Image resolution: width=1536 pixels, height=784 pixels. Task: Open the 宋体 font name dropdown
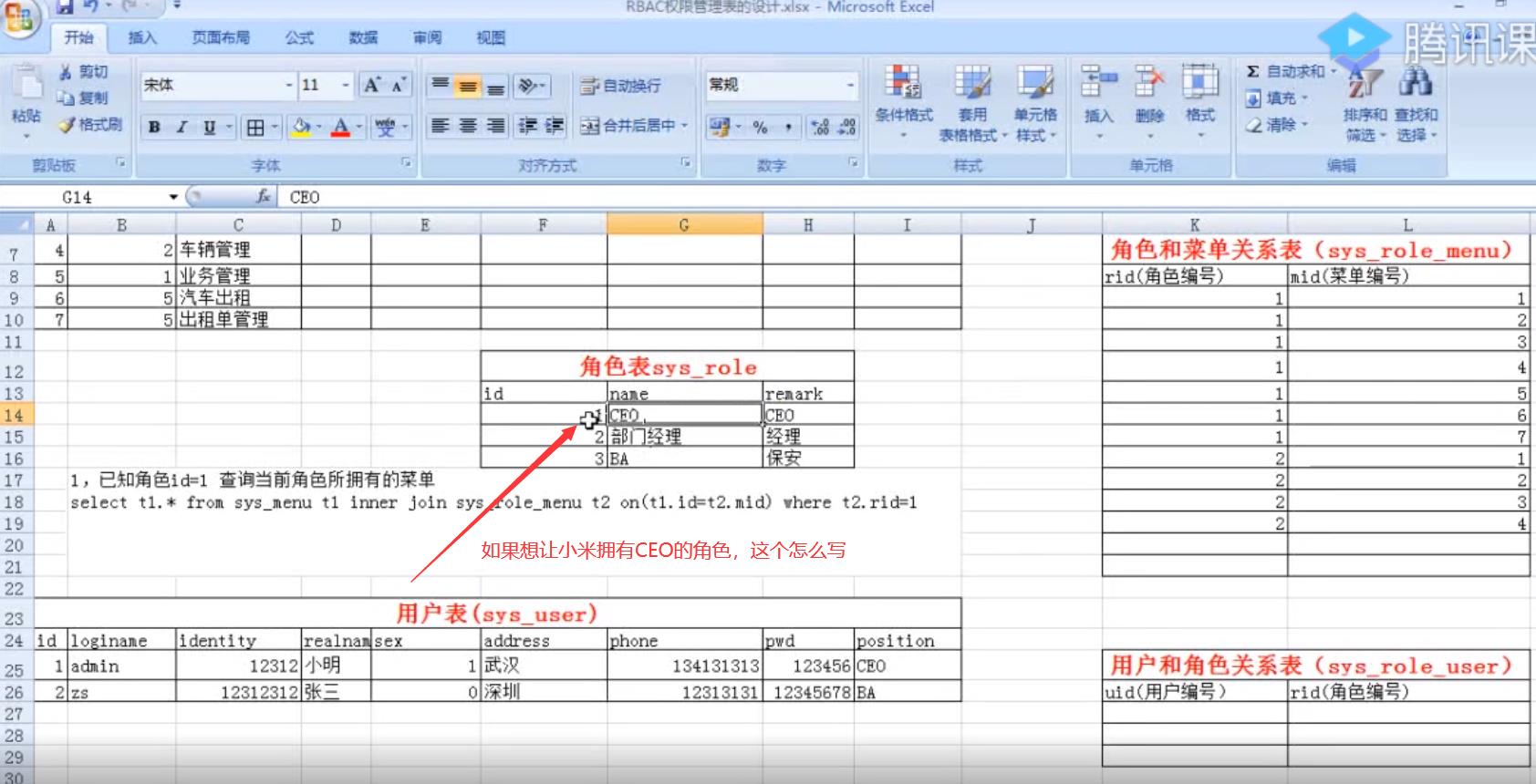[289, 85]
